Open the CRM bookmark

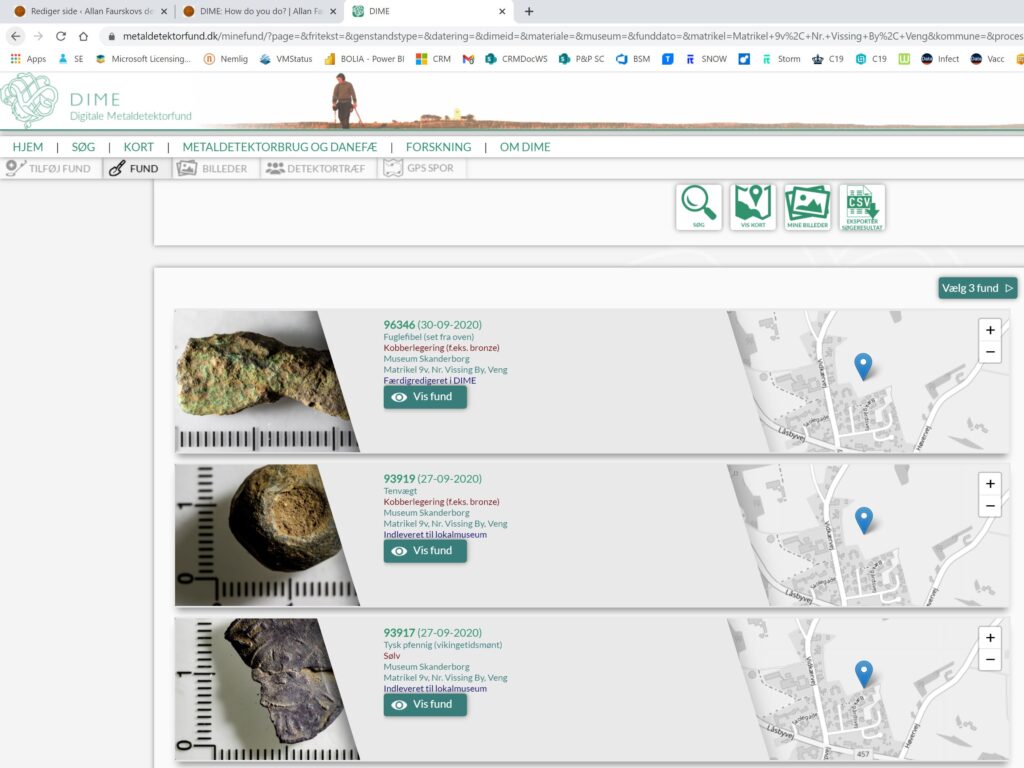(x=434, y=59)
